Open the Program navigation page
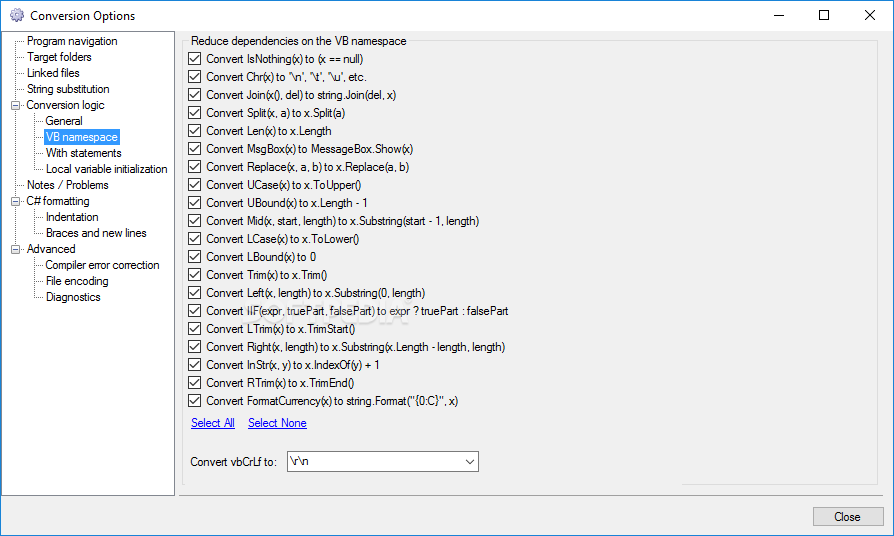This screenshot has width=894, height=536. (72, 41)
